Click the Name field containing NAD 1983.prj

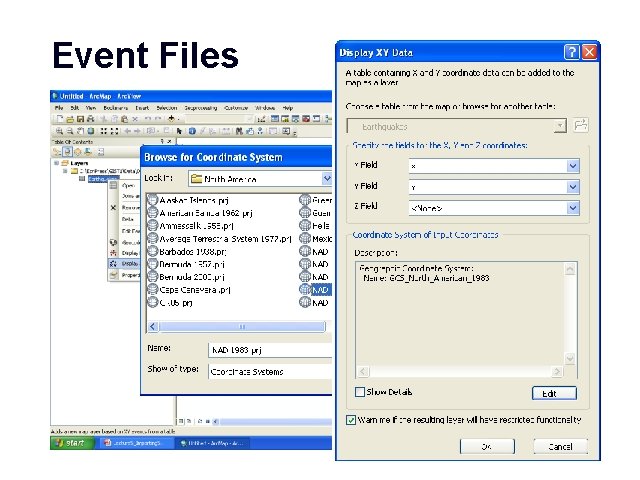(x=270, y=350)
